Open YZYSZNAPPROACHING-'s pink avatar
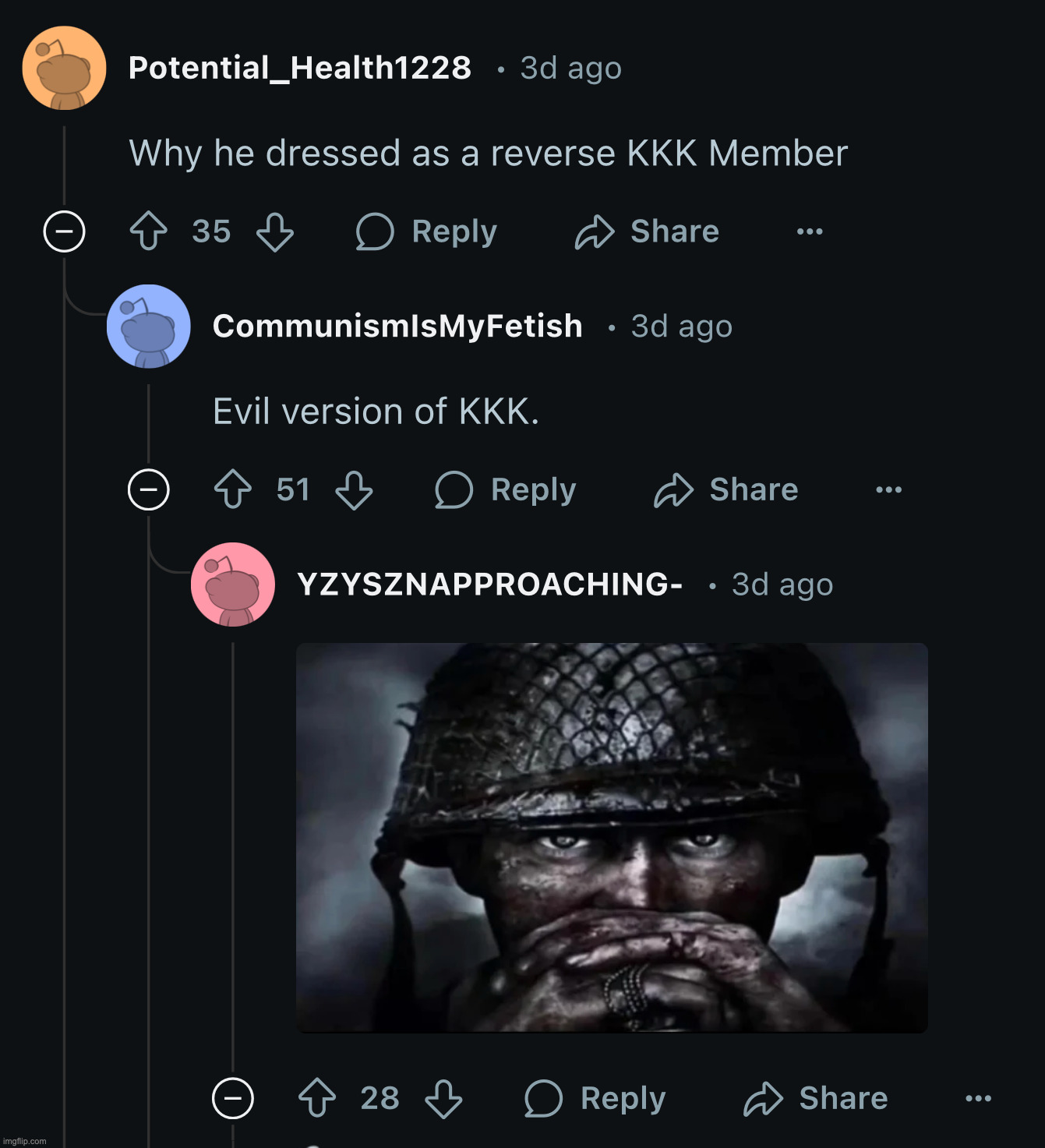The width and height of the screenshot is (1045, 1148). point(233,585)
